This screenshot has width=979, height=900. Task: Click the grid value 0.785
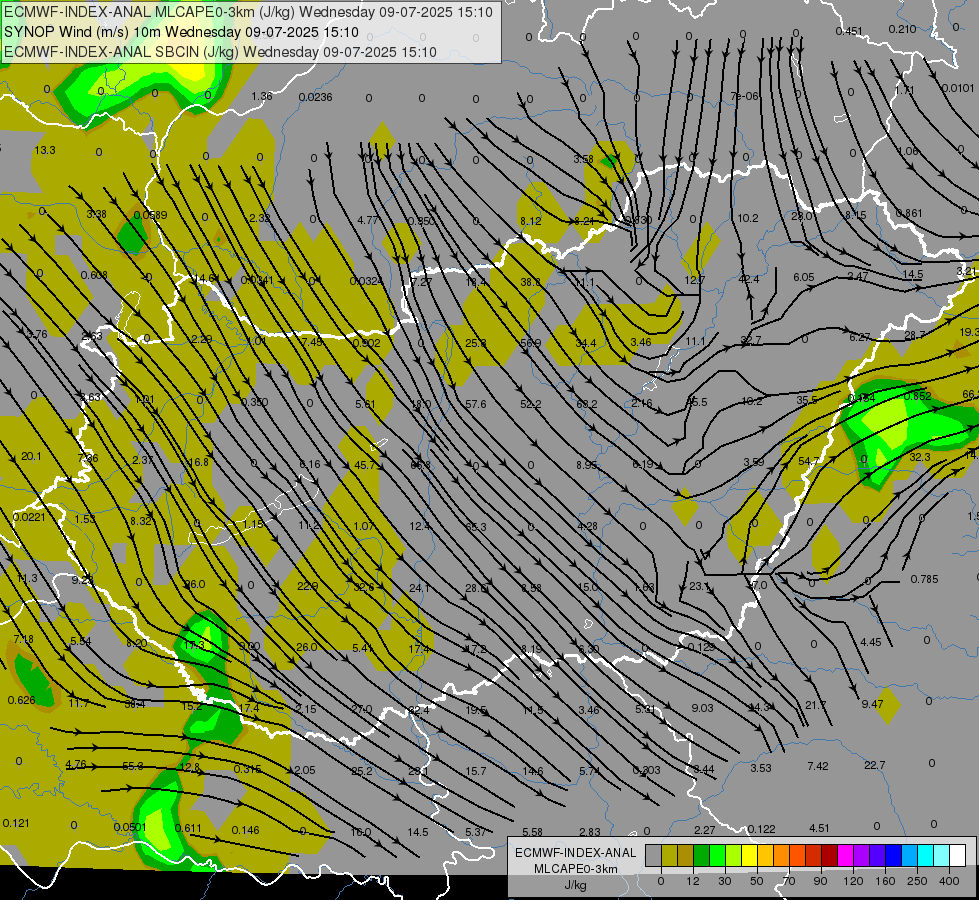[924, 580]
